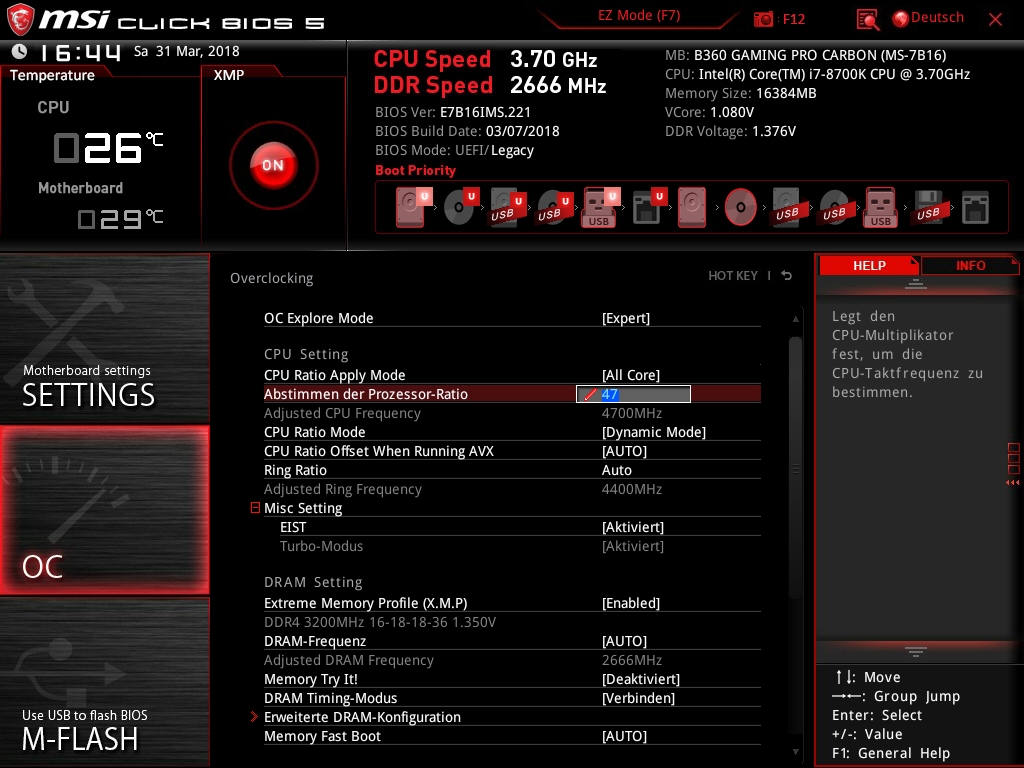The height and width of the screenshot is (768, 1024).
Task: Open the SETTINGS motherboard settings menu
Action: tap(104, 338)
